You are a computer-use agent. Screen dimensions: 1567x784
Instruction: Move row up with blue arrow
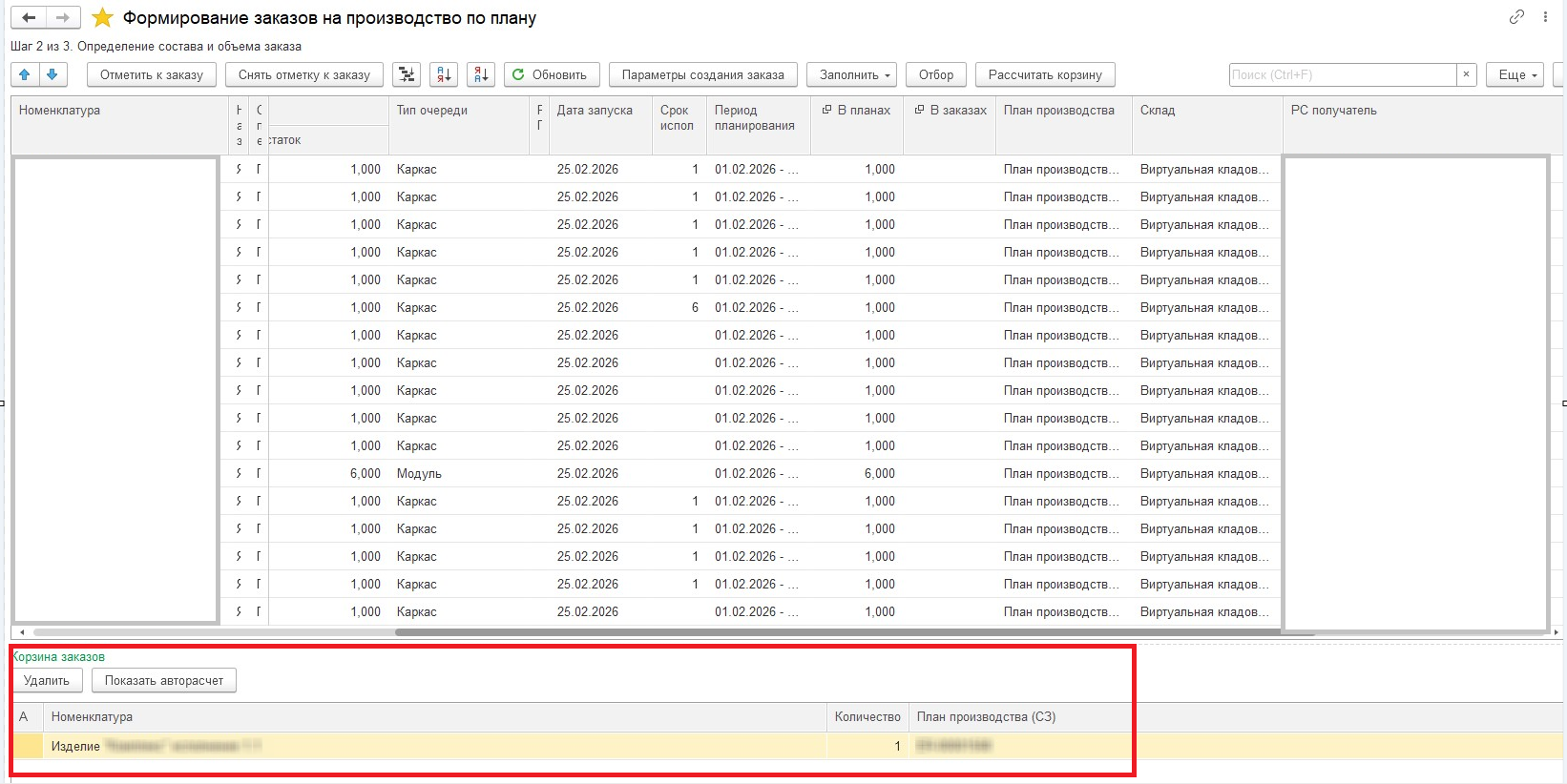tap(25, 74)
